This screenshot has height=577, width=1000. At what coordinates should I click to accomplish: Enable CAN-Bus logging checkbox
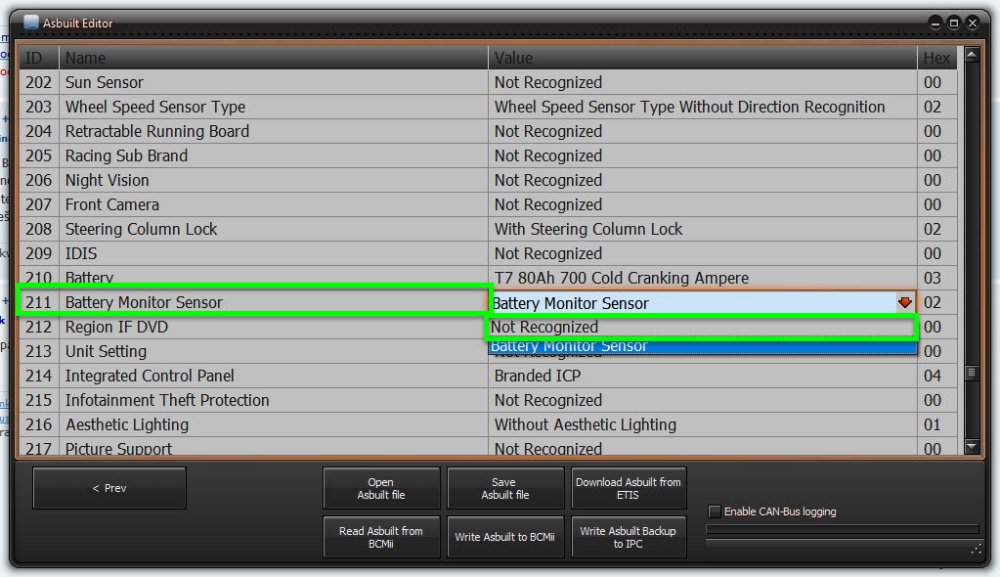pyautogui.click(x=714, y=512)
